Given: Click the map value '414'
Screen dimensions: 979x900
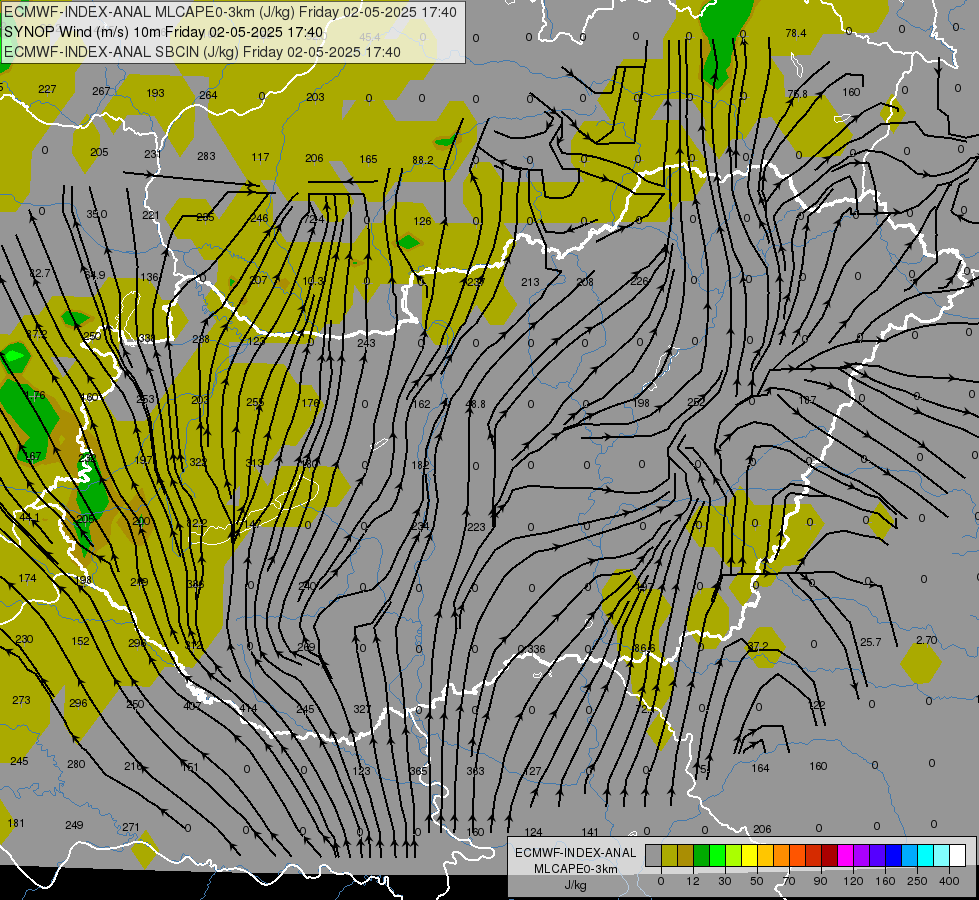Looking at the screenshot, I should click(x=248, y=708).
